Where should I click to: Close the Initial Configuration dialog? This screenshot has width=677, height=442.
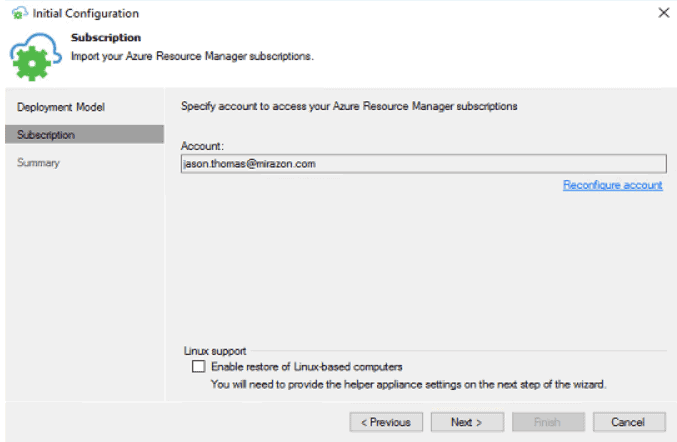click(664, 13)
